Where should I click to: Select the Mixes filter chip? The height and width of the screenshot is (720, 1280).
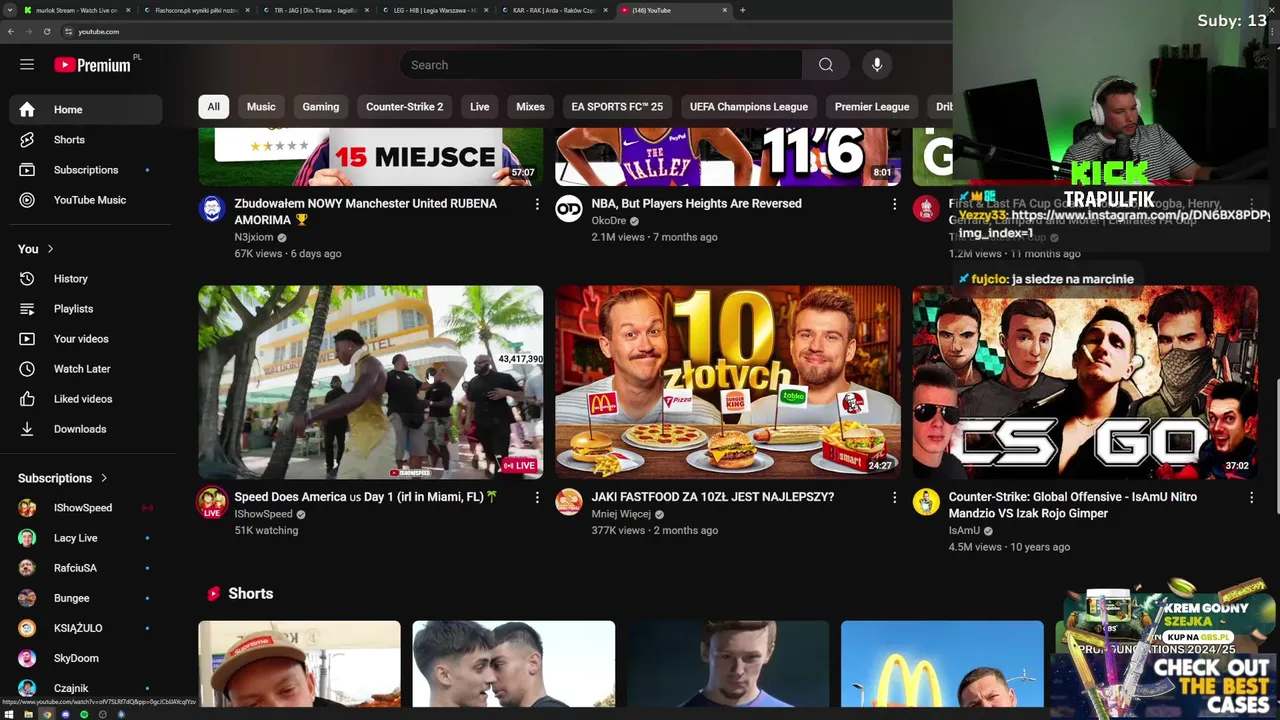click(x=530, y=107)
